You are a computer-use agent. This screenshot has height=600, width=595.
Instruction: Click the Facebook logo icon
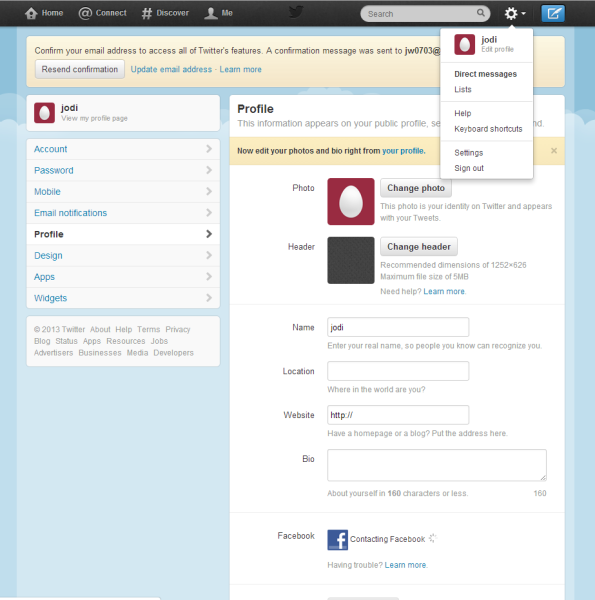(x=337, y=540)
